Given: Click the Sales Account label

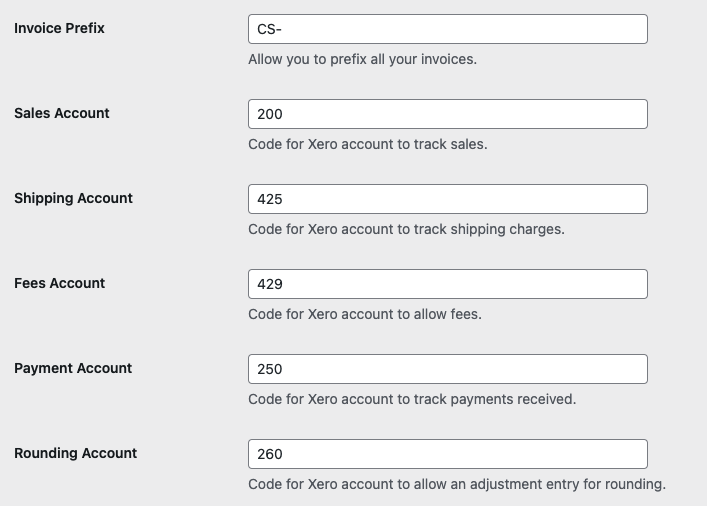Looking at the screenshot, I should tap(62, 113).
